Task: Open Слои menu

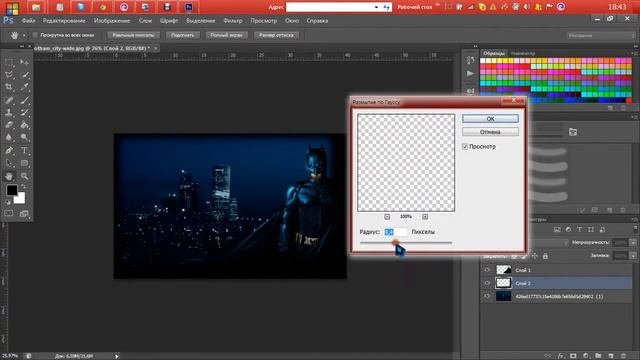Action: point(145,20)
